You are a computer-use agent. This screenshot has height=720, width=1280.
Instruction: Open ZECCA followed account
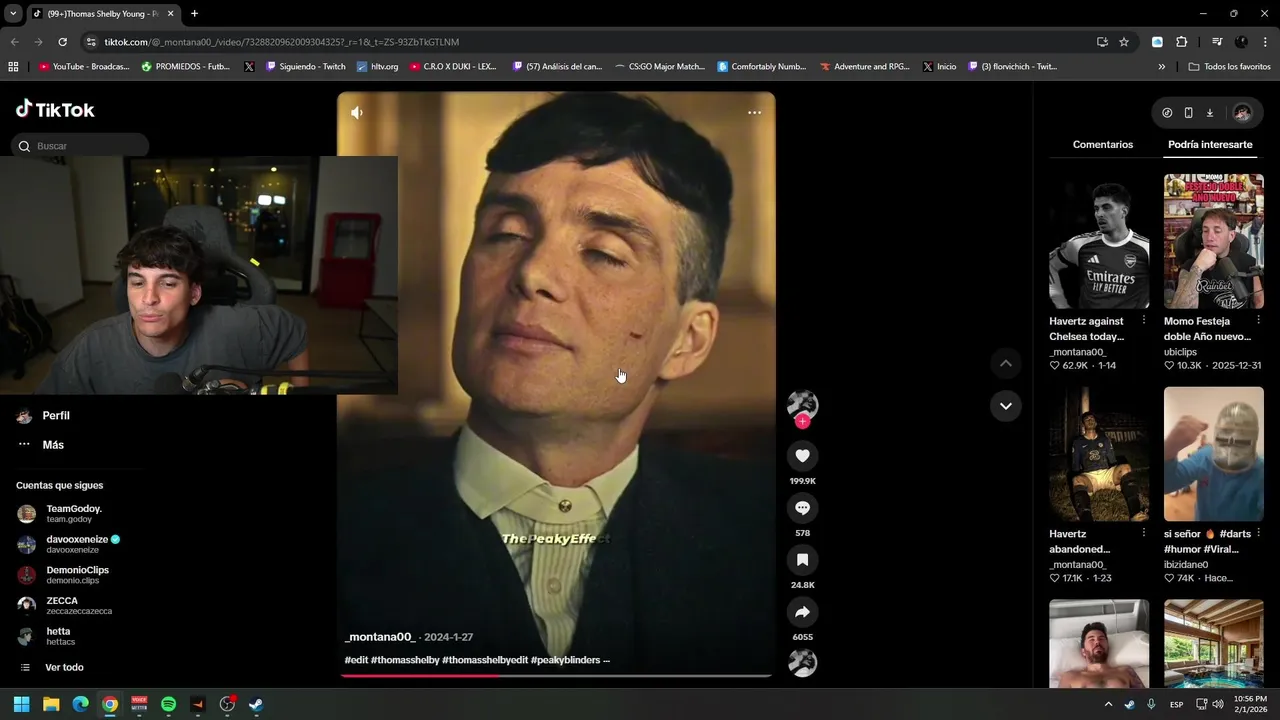tap(64, 606)
